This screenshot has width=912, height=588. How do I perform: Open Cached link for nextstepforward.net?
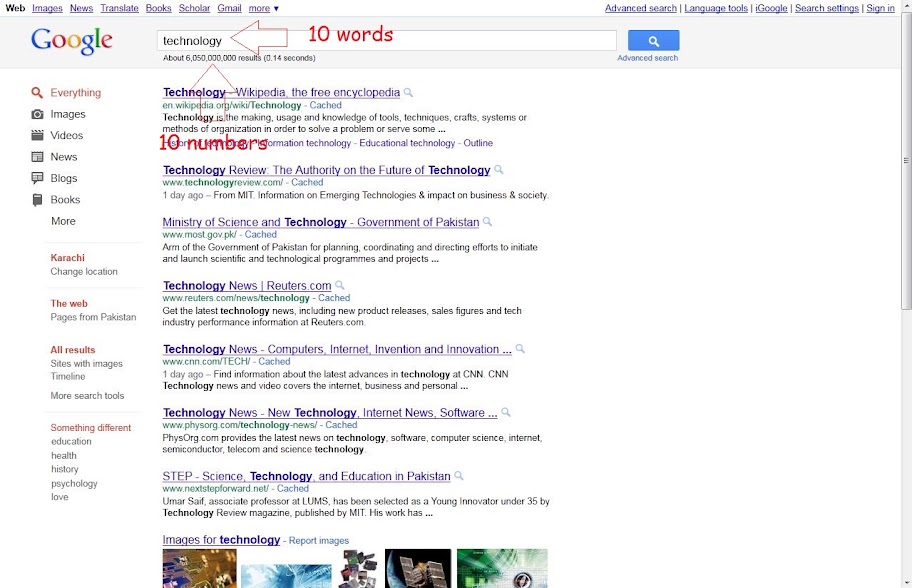[293, 489]
